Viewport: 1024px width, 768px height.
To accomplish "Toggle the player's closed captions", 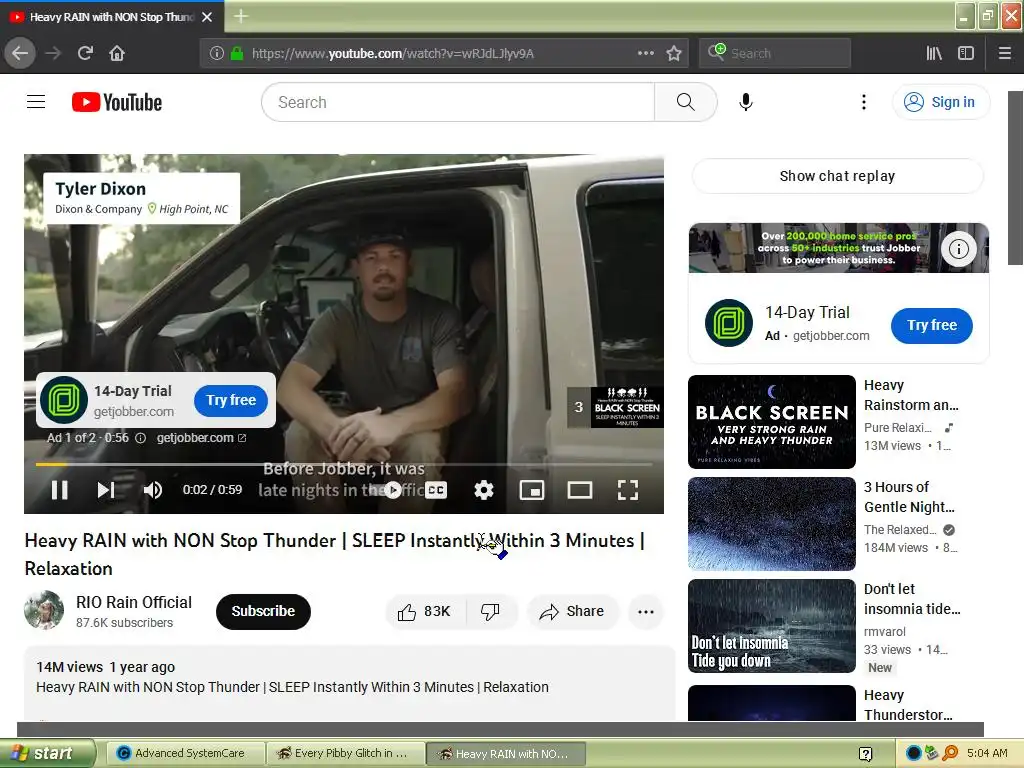I will [x=436, y=490].
